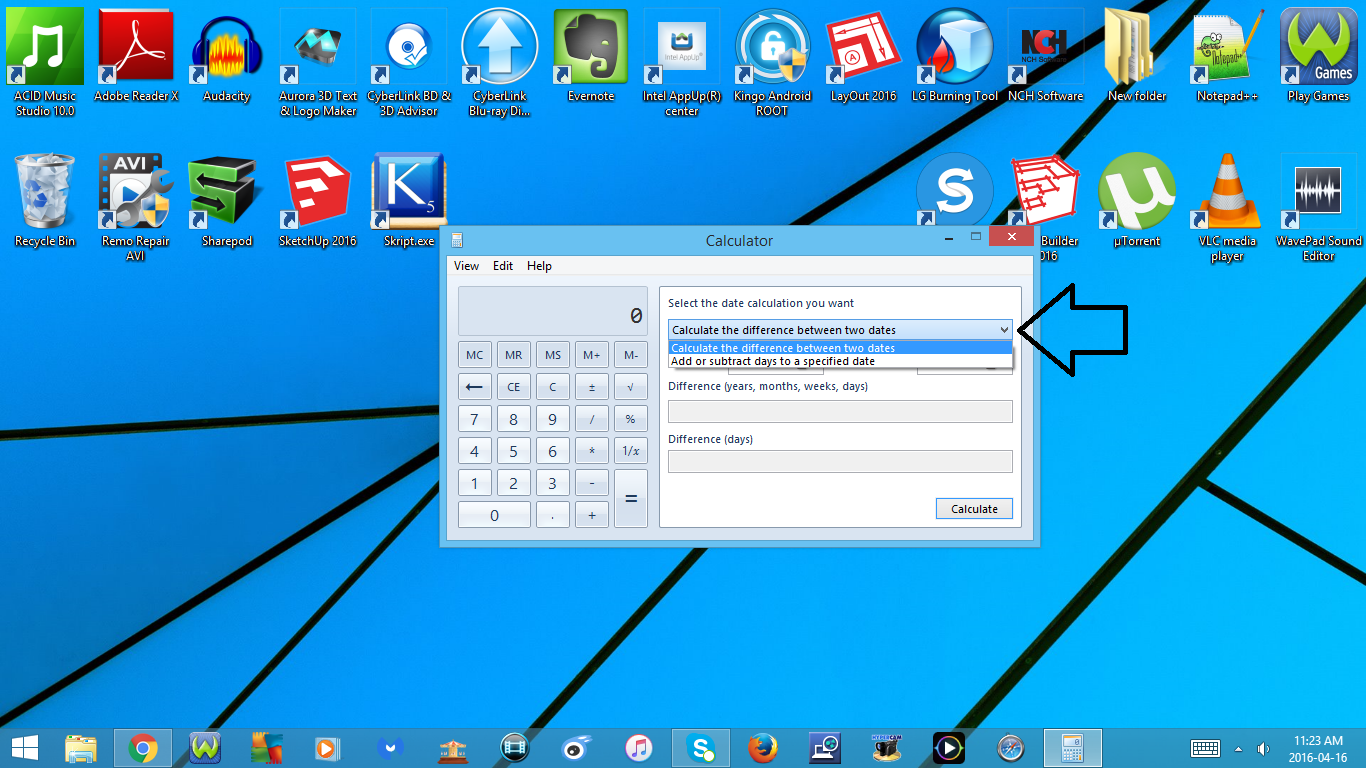Open the Recycle Bin
The image size is (1366, 768).
coord(44,190)
